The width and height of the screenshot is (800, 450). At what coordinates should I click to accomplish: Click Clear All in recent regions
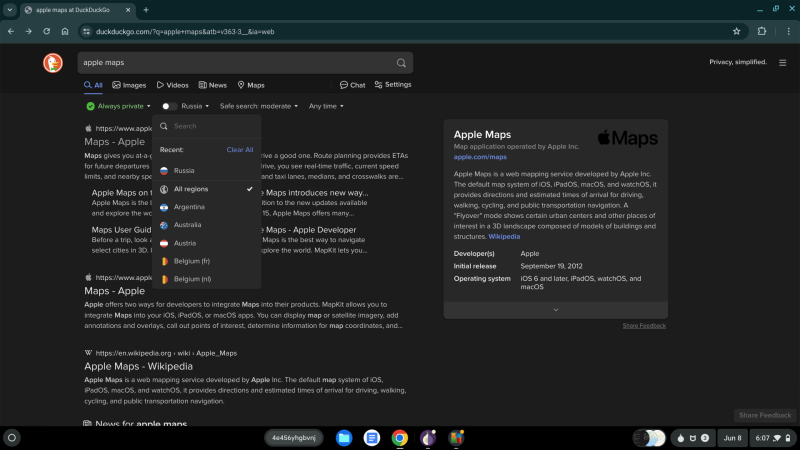pyautogui.click(x=240, y=150)
